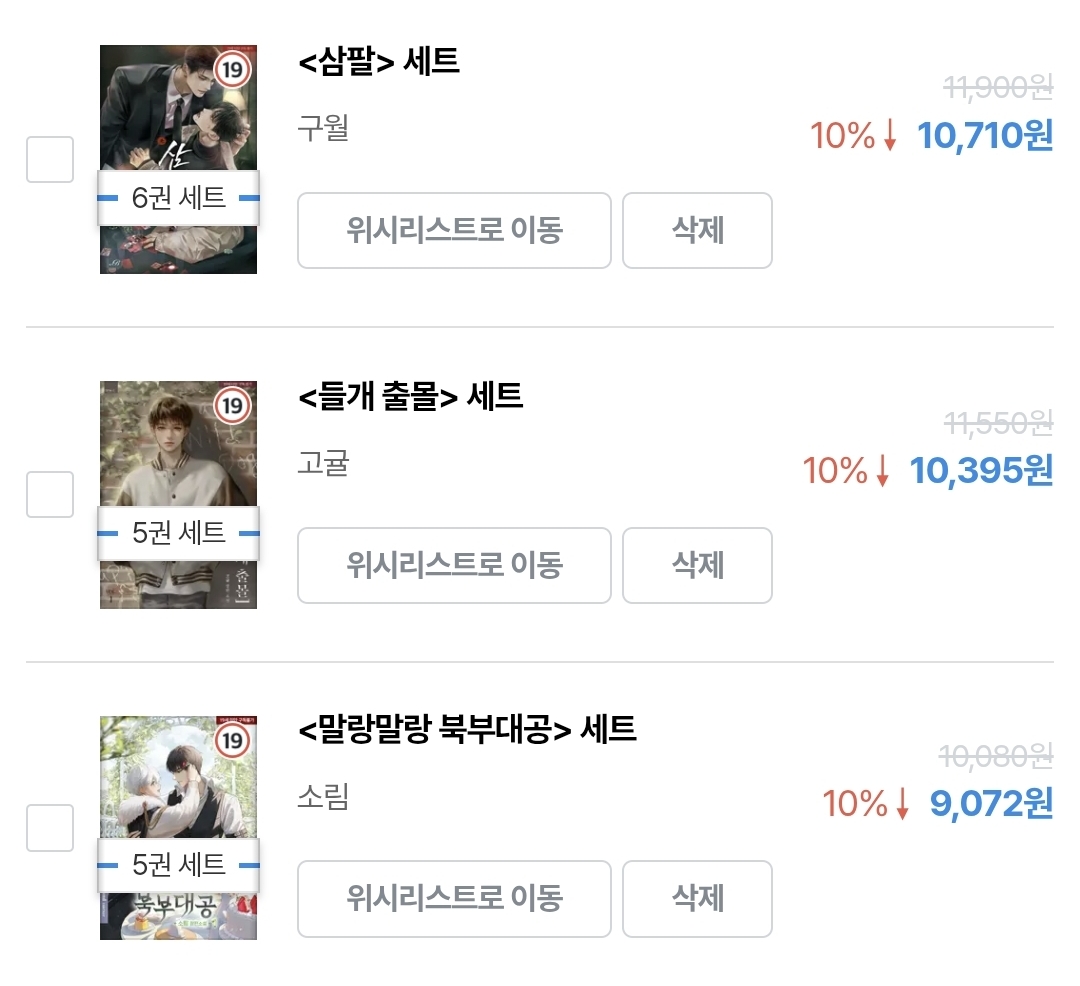Click author name 구월
Viewport: 1080px width, 986px height.
[323, 129]
